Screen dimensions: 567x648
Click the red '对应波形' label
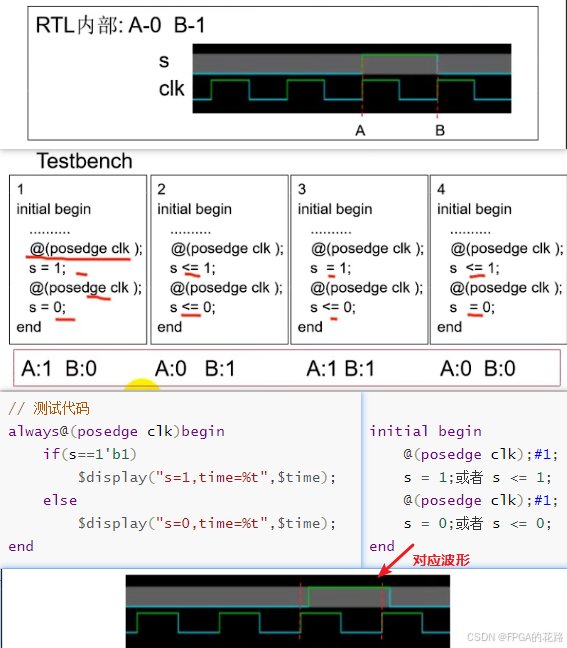point(441,560)
